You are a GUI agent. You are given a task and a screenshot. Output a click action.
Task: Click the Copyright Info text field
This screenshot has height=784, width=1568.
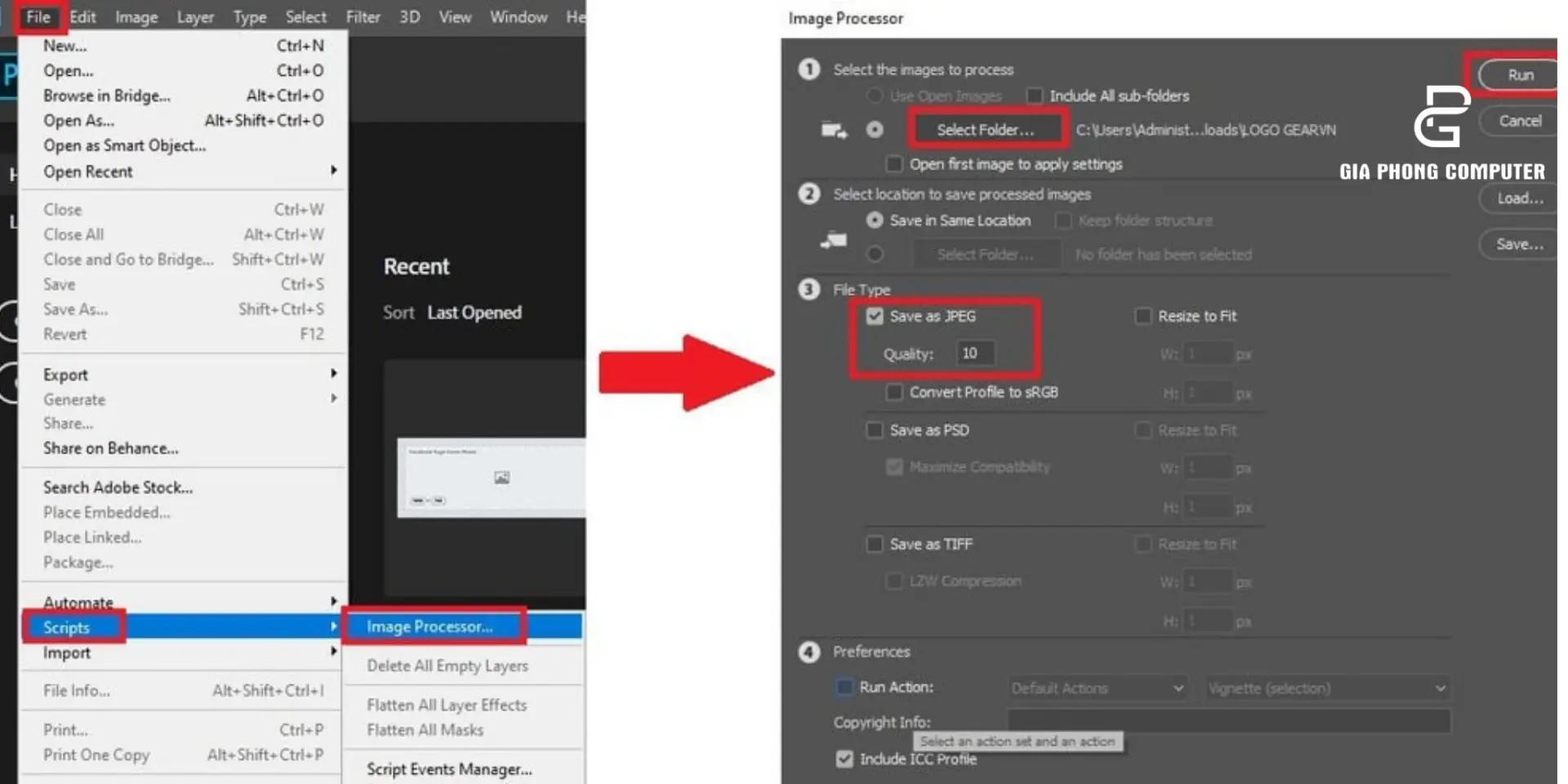1228,722
